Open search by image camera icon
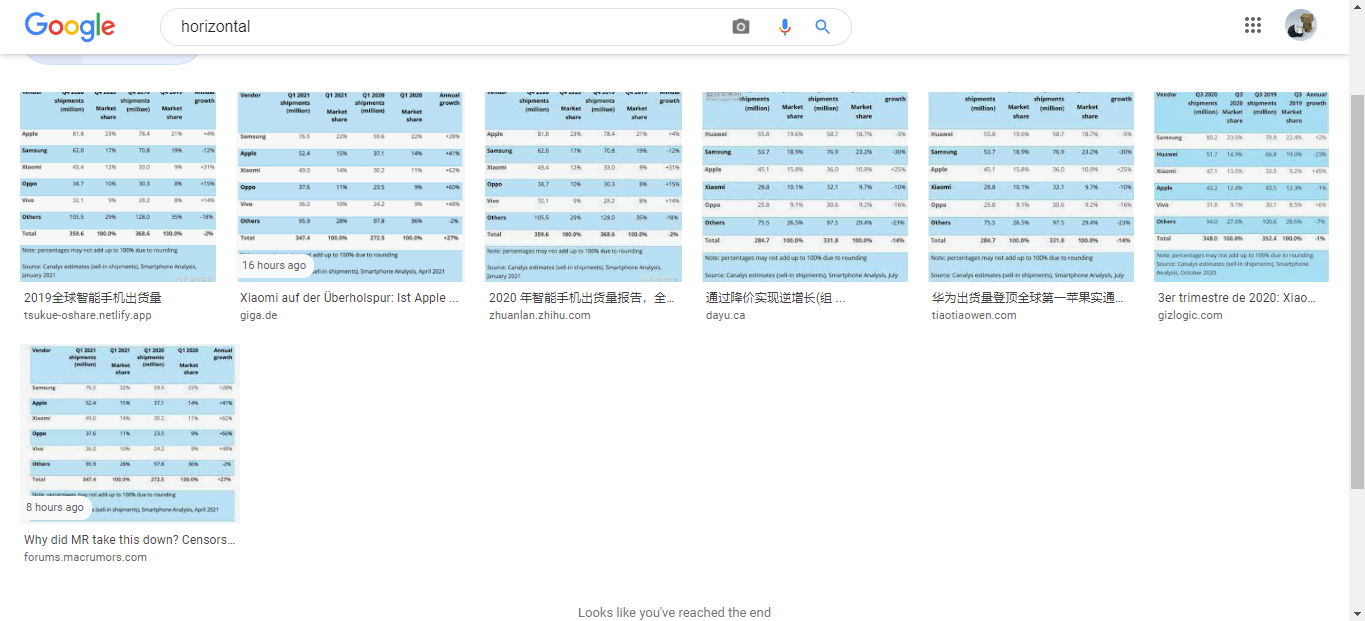 pyautogui.click(x=741, y=27)
